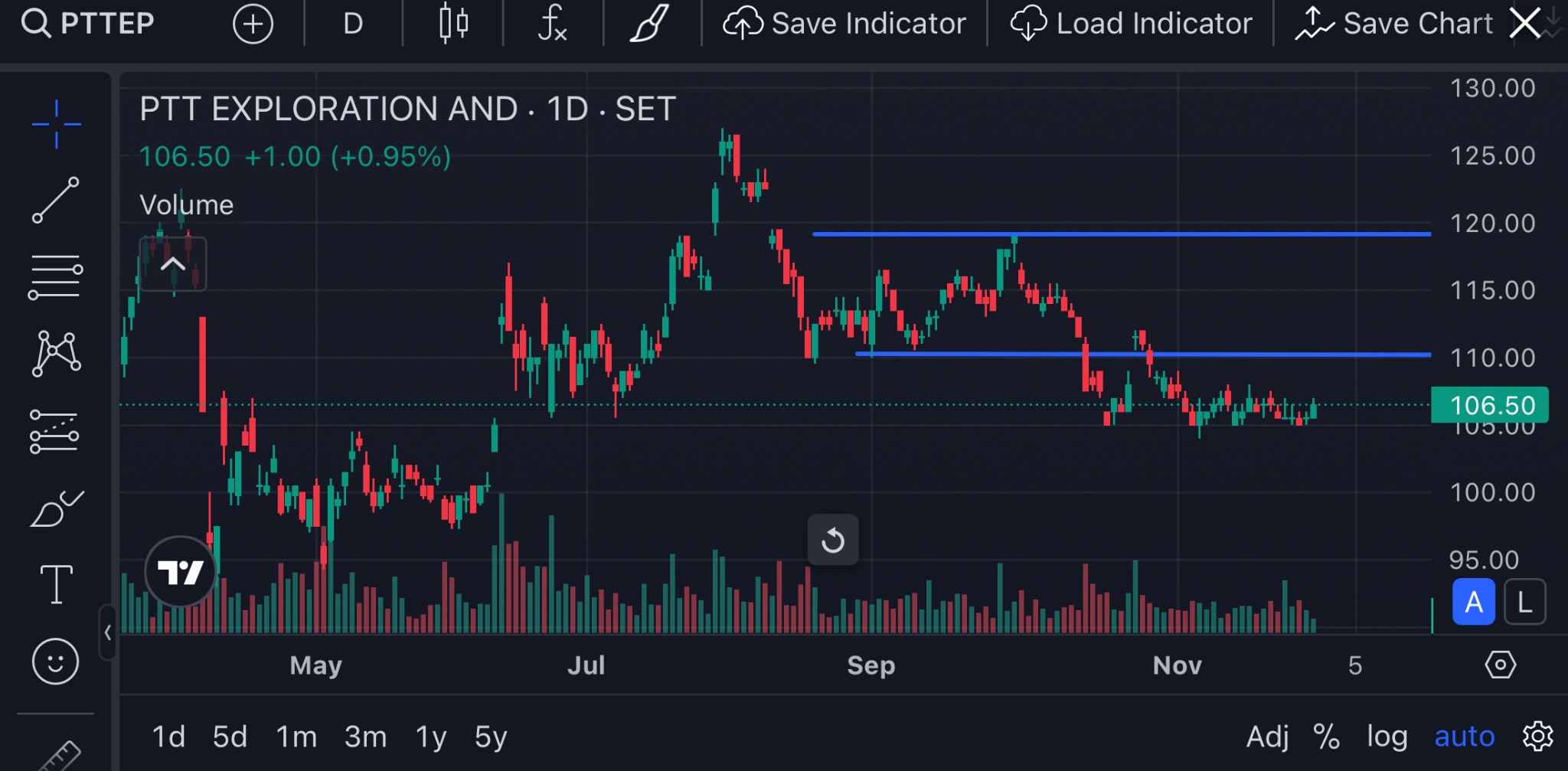Select the freehand pen tool

coord(57,508)
